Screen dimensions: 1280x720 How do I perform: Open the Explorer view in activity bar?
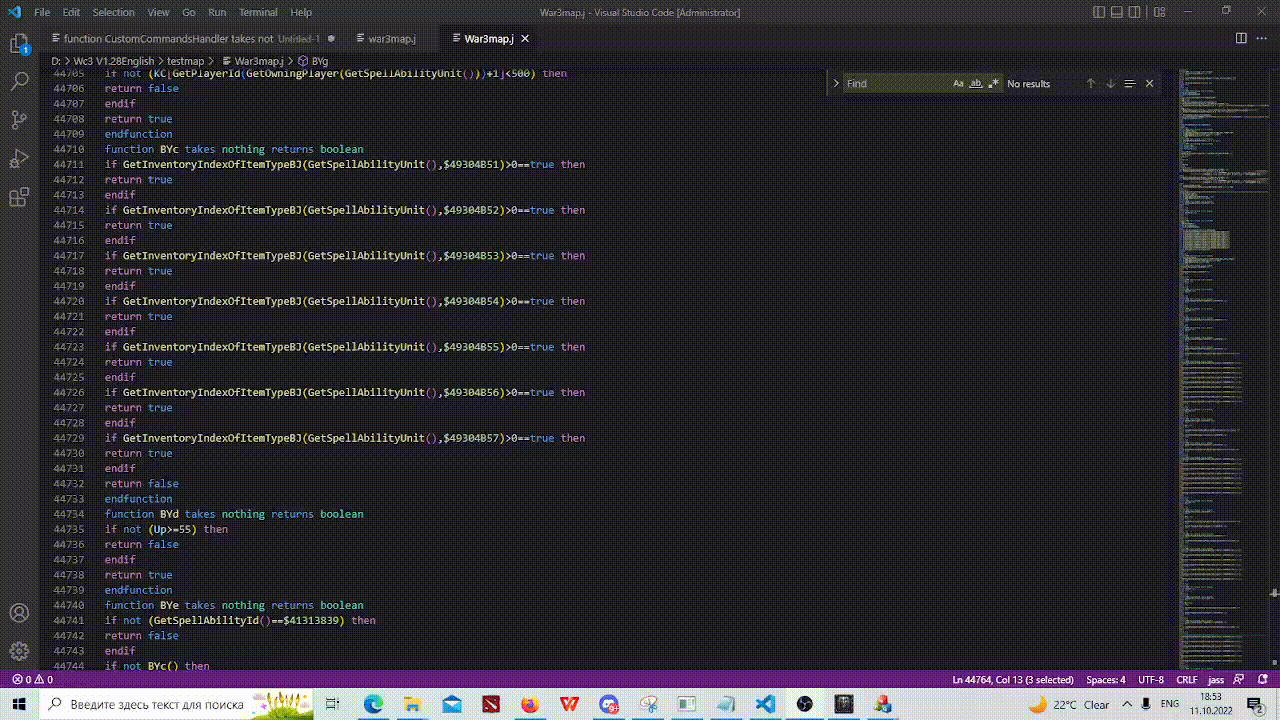pyautogui.click(x=19, y=44)
